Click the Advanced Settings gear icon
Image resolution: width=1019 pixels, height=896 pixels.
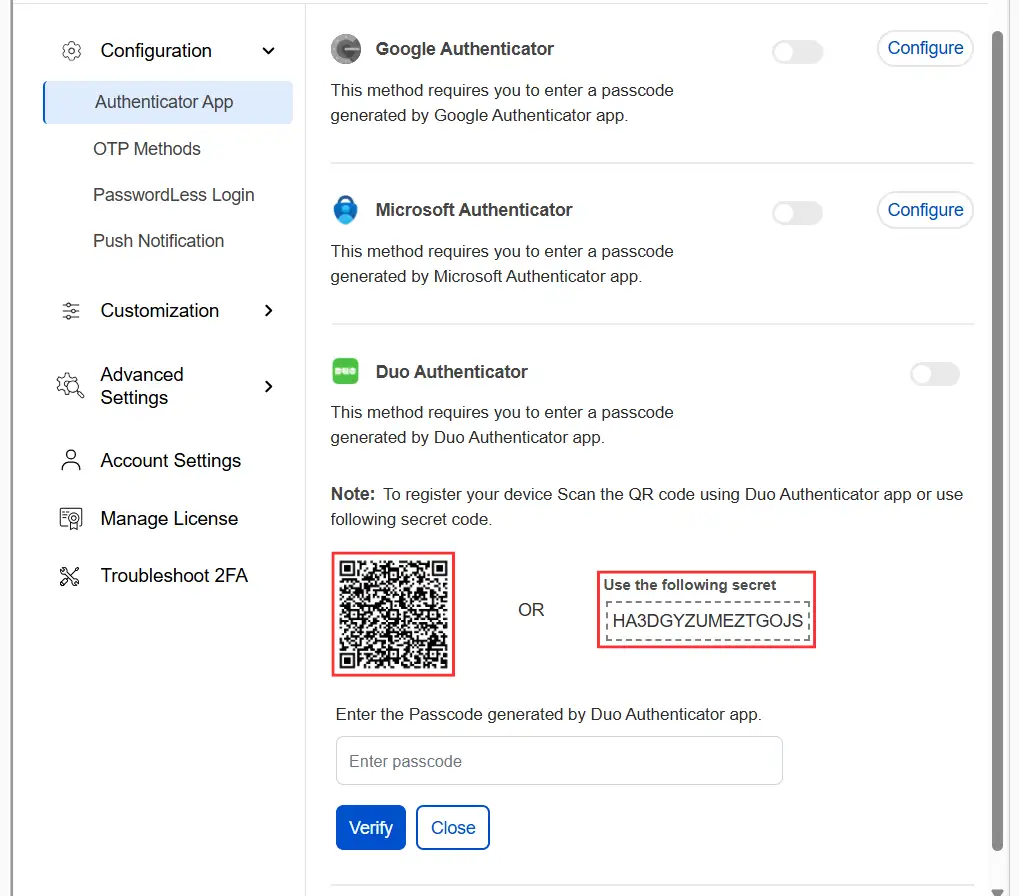(69, 385)
